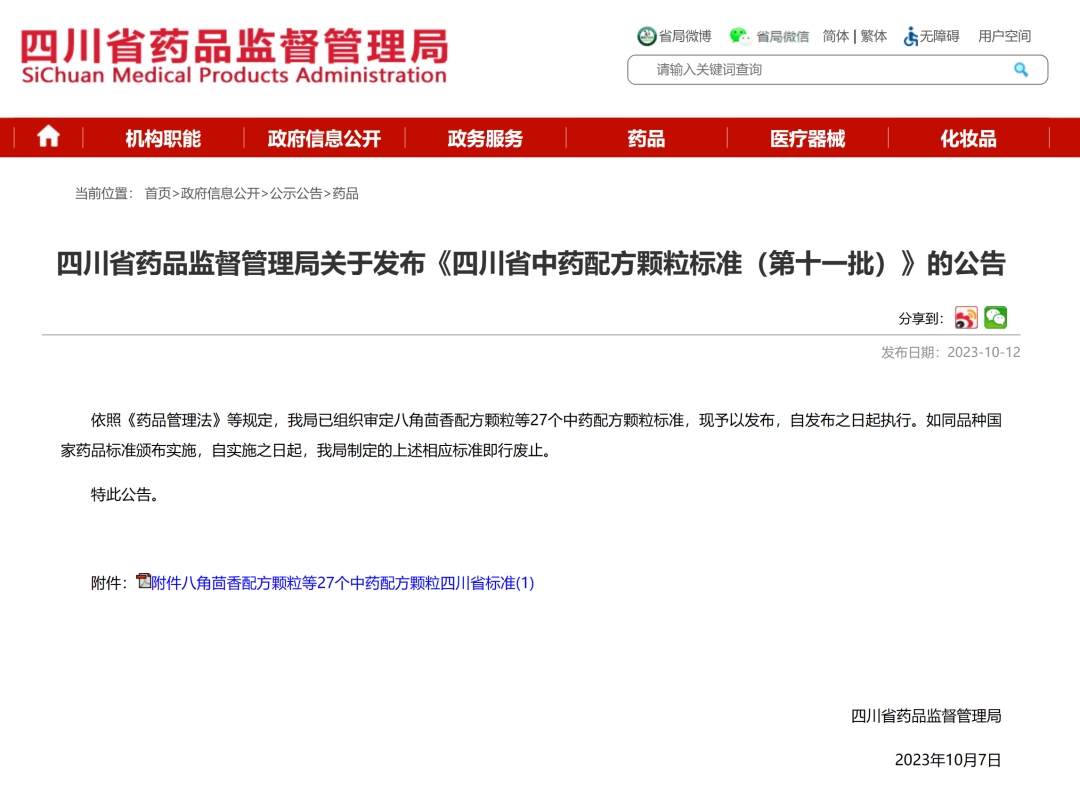Focus the keyword search input field

[820, 70]
